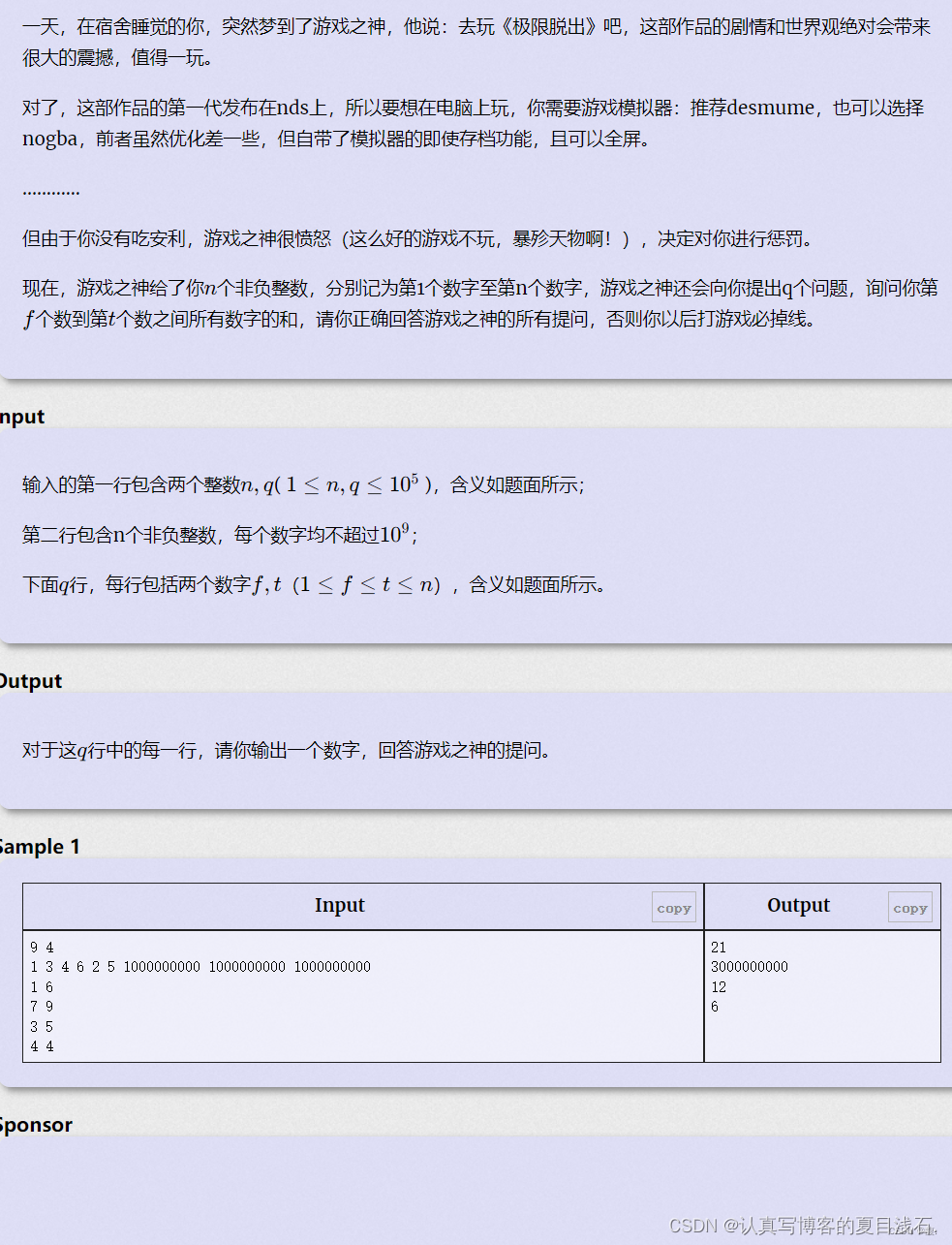Select the sample input line 9 4
952x1245 pixels.
(x=40, y=947)
